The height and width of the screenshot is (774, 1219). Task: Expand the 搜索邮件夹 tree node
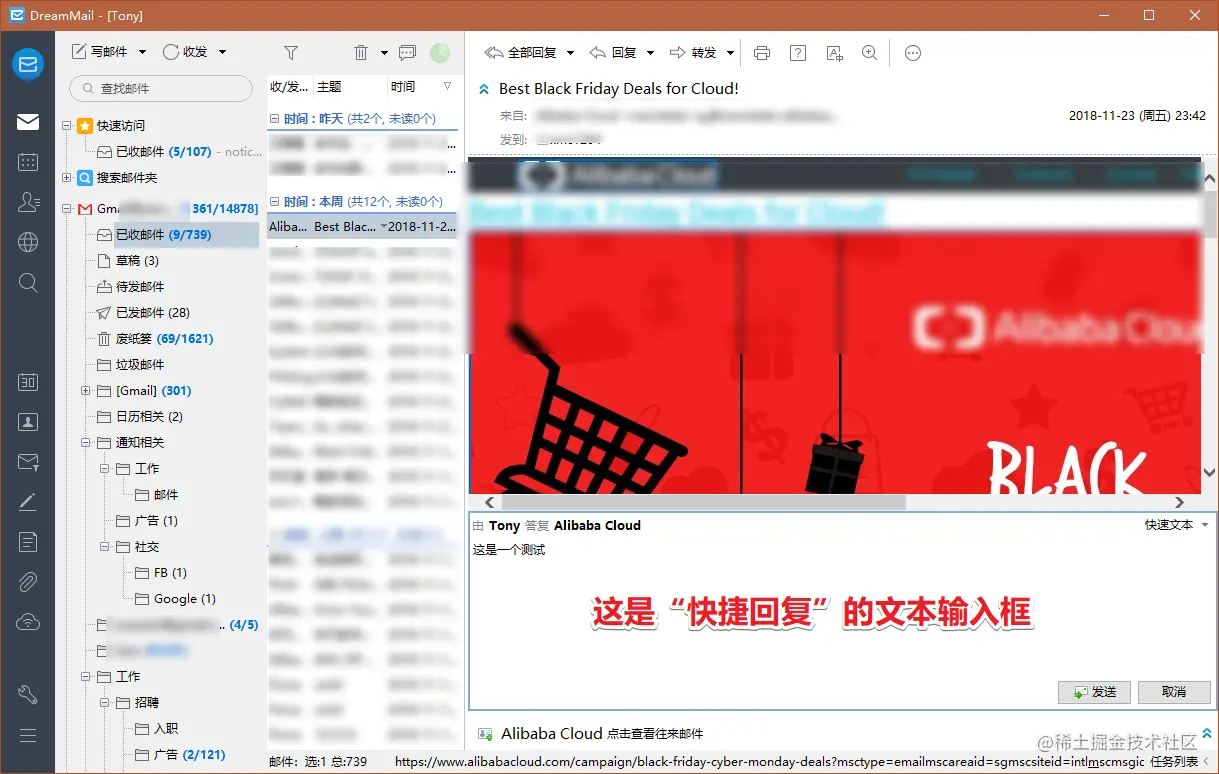[67, 178]
